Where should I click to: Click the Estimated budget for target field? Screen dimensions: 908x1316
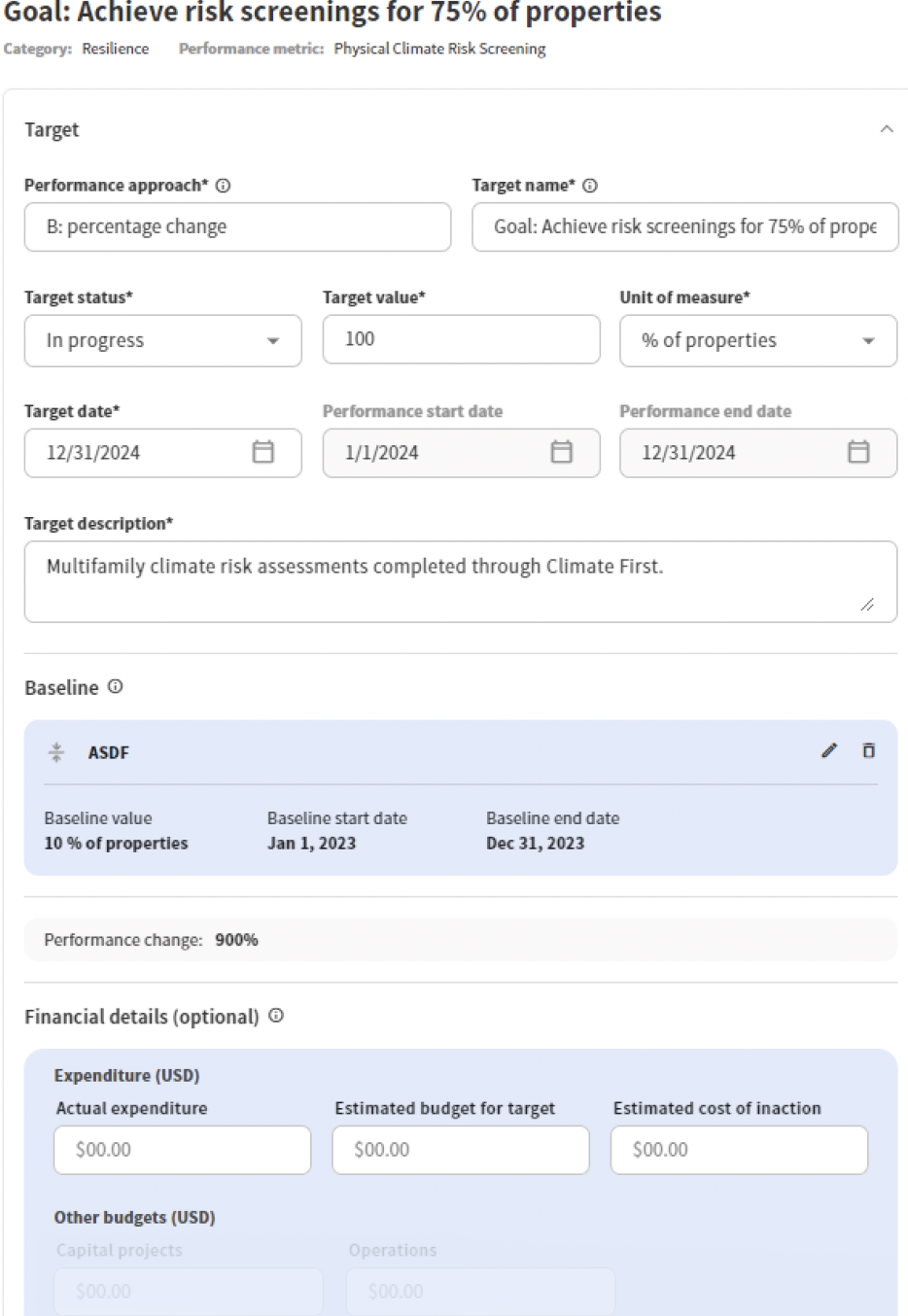coord(462,1149)
